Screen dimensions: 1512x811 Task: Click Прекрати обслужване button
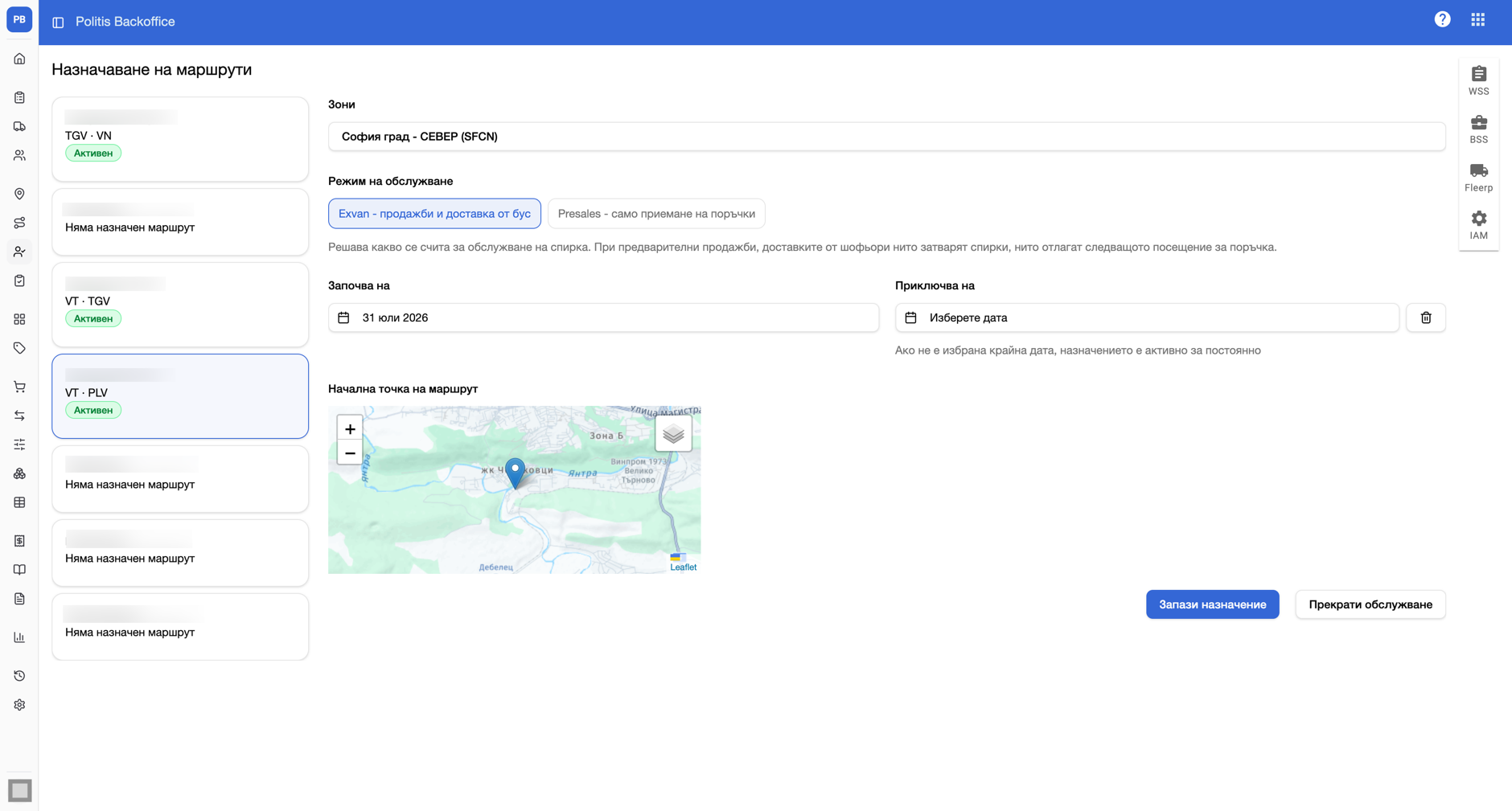(1370, 604)
